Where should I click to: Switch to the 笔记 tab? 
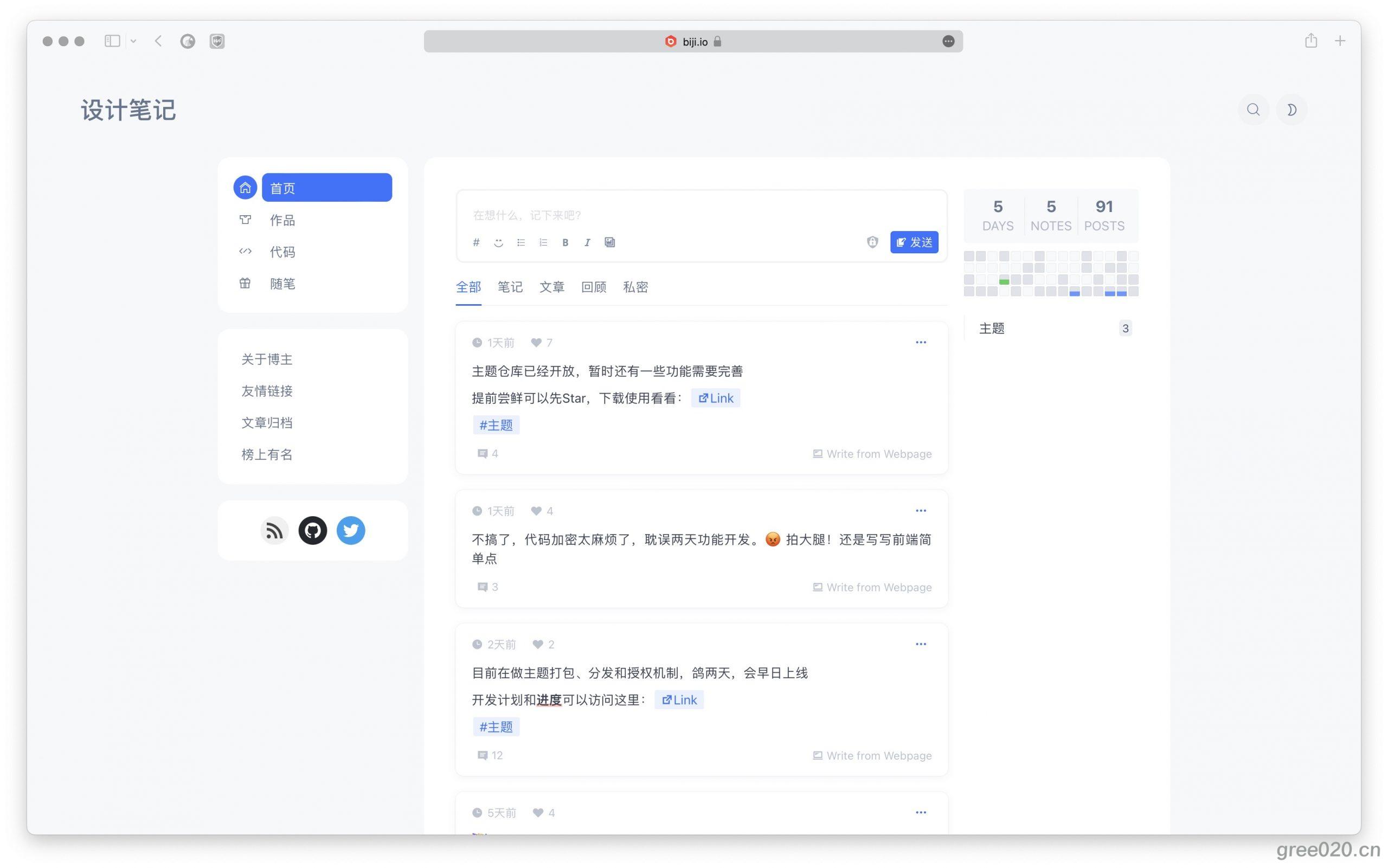(510, 287)
